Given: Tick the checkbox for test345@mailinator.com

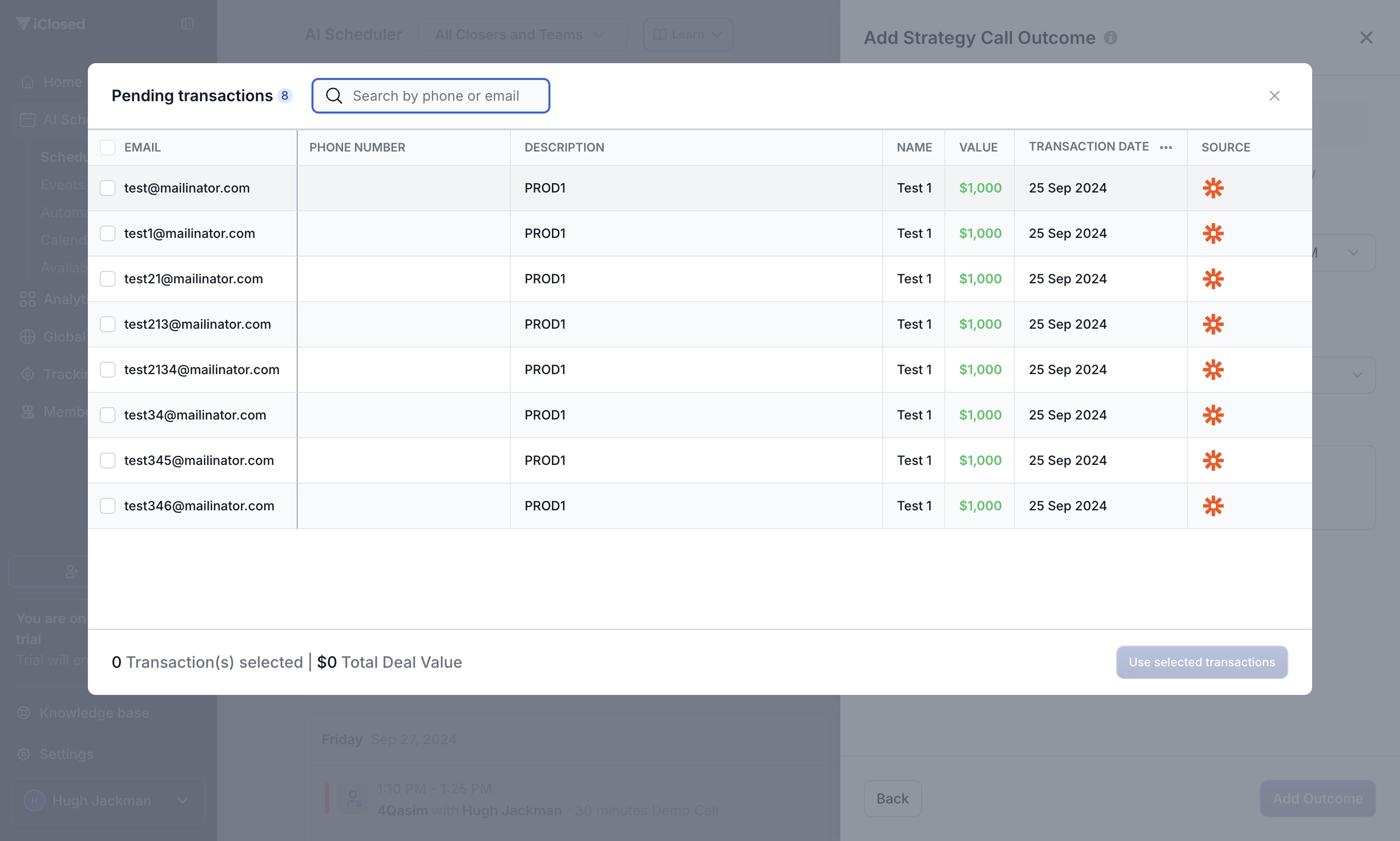Looking at the screenshot, I should [x=108, y=460].
